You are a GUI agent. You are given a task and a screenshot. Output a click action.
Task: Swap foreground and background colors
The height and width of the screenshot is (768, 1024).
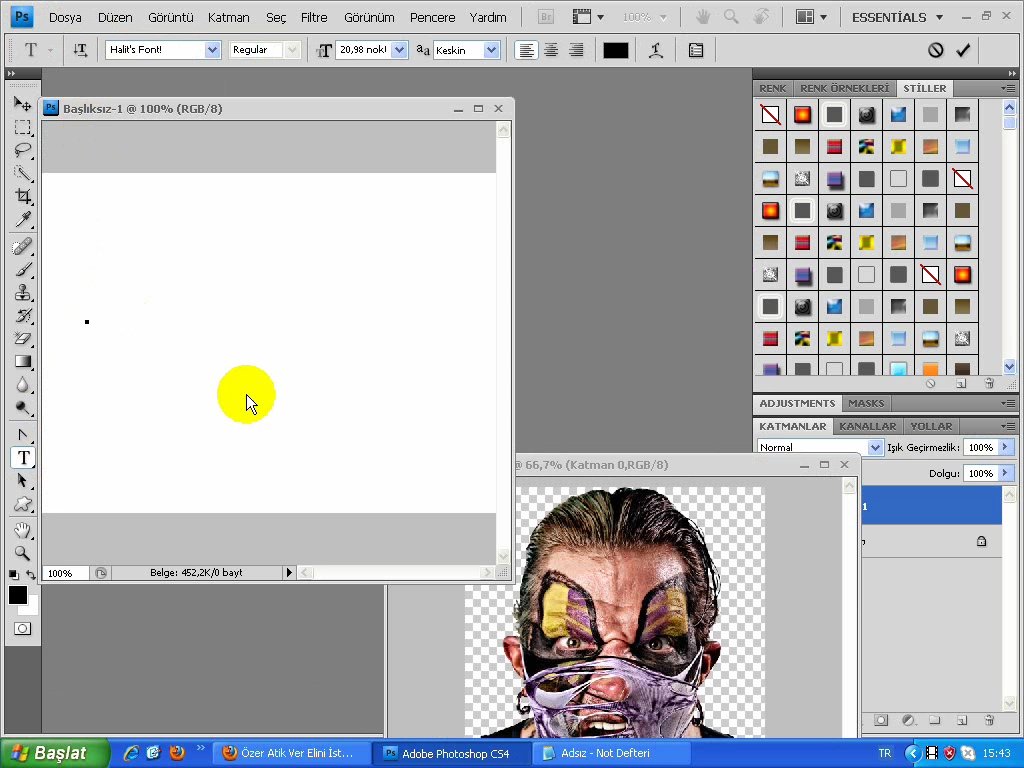click(x=31, y=575)
